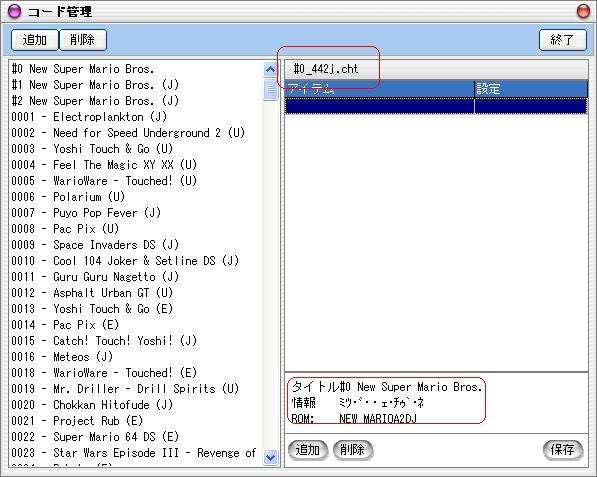
Task: Click the アイテム column header
Action: click(379, 89)
